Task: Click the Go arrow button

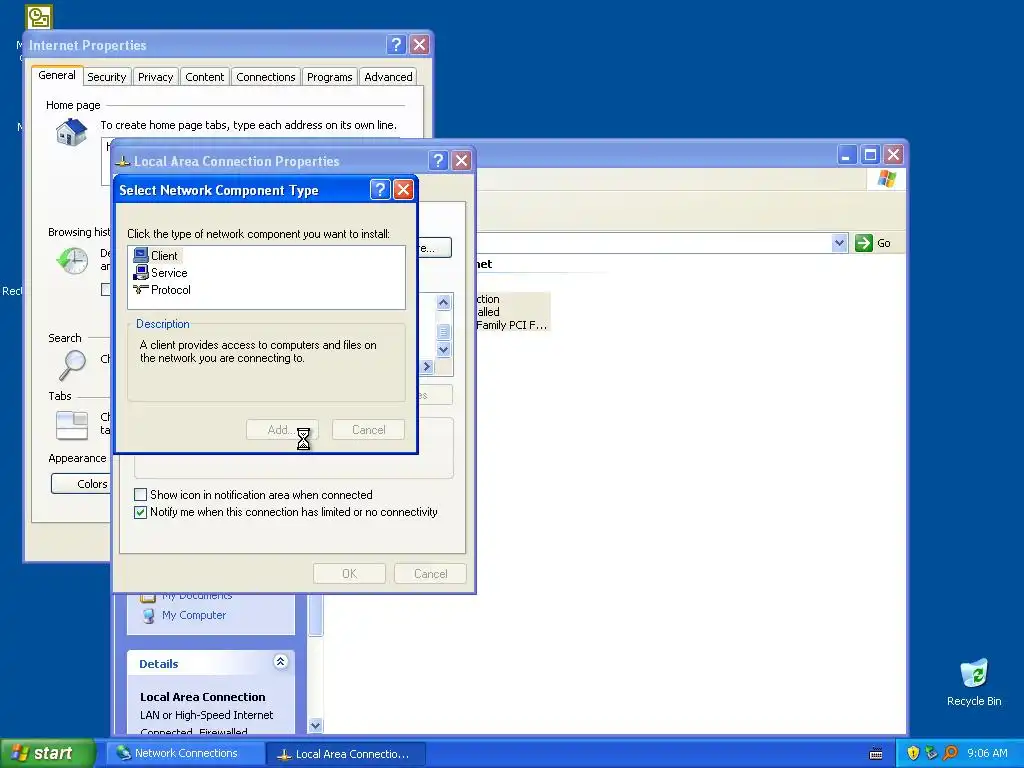Action: coord(863,243)
